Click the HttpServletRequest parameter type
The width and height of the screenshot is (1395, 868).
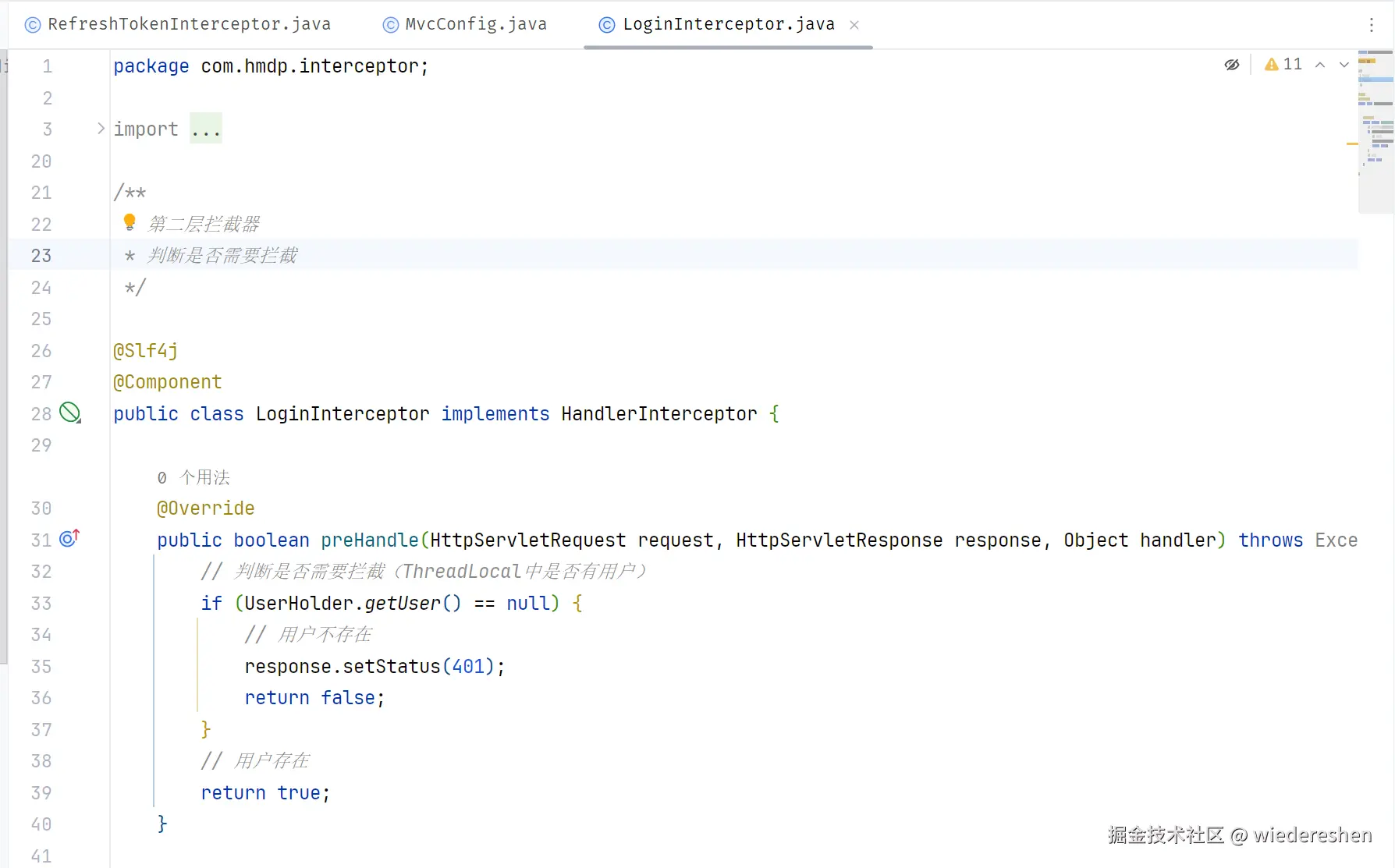coord(528,540)
